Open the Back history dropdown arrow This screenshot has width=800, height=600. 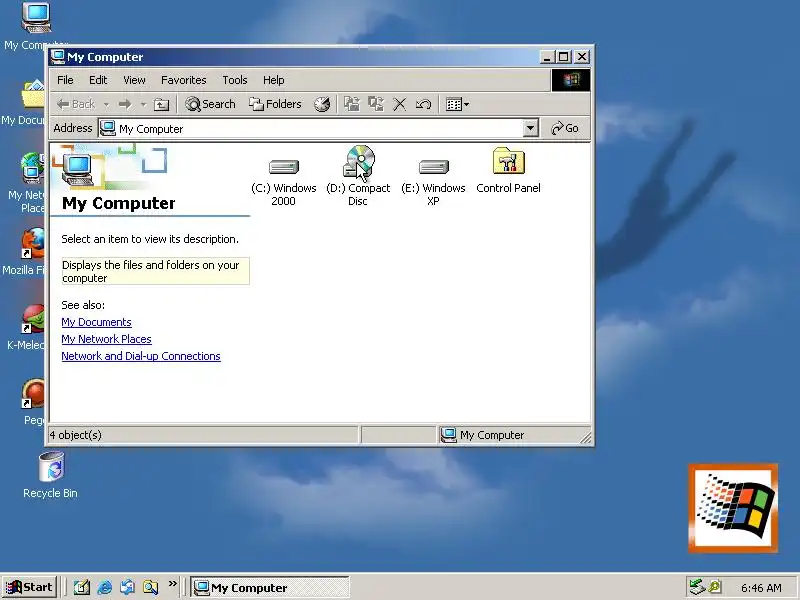tap(106, 105)
